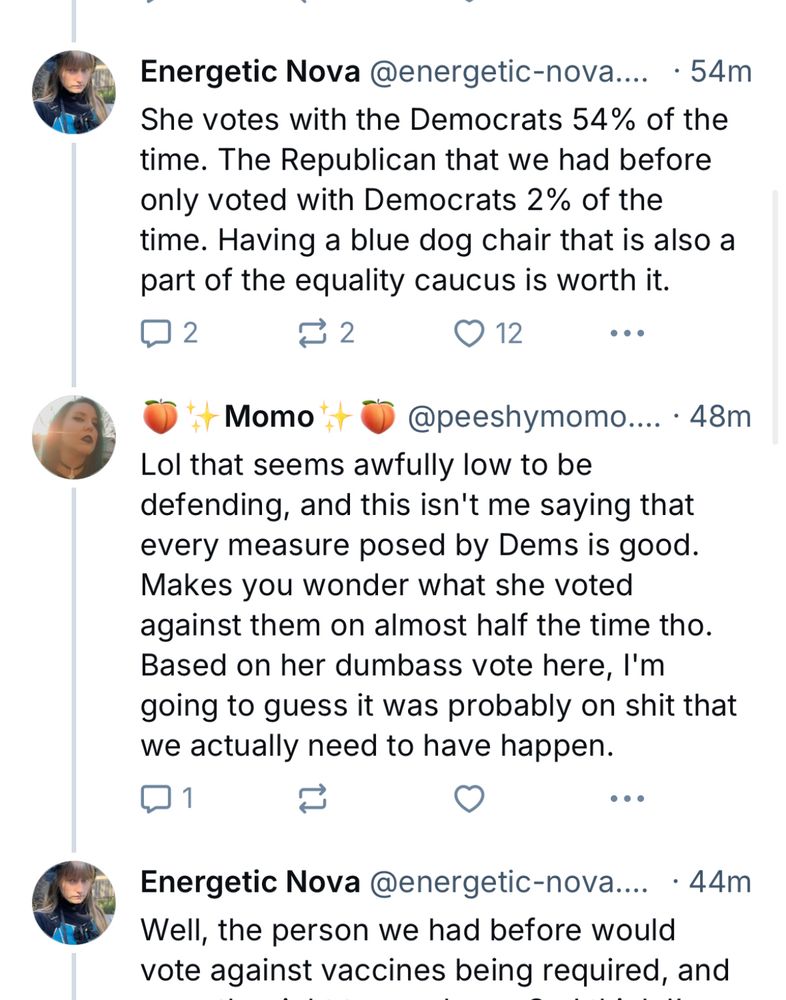Open Energetic Nova's avatar on first post
Screen dimensions: 786x1000
[x=74, y=92]
